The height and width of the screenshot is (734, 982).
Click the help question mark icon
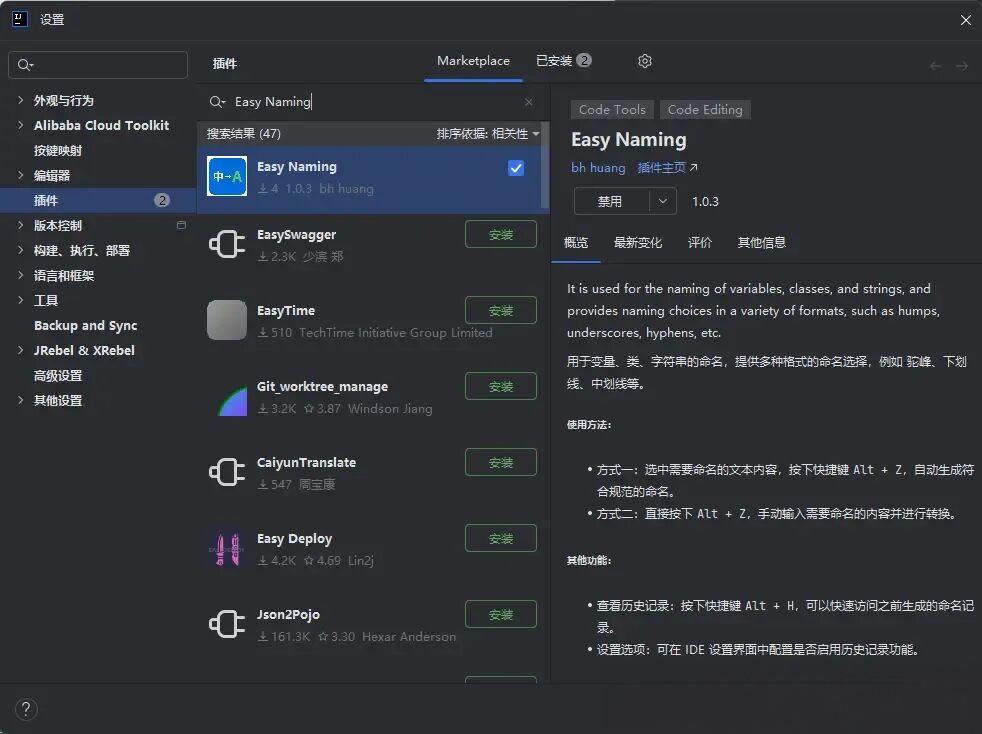[26, 709]
